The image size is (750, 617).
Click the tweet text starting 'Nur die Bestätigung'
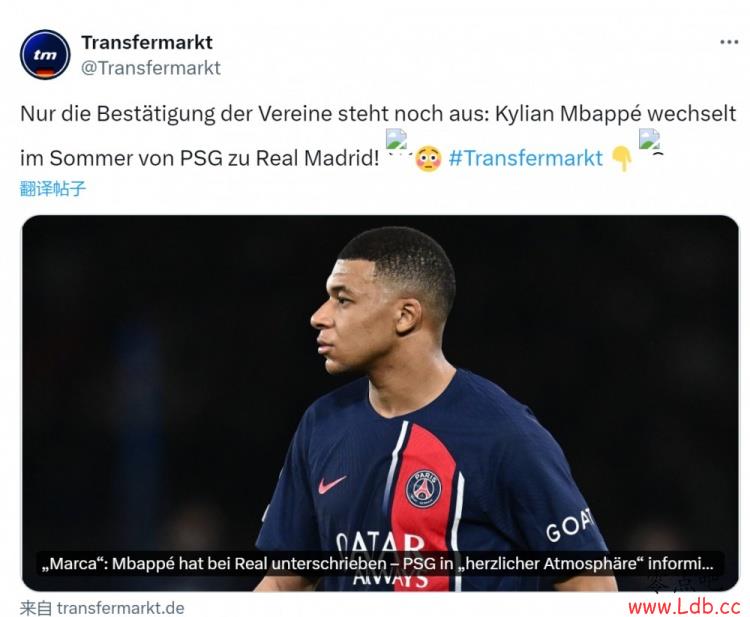pos(378,136)
